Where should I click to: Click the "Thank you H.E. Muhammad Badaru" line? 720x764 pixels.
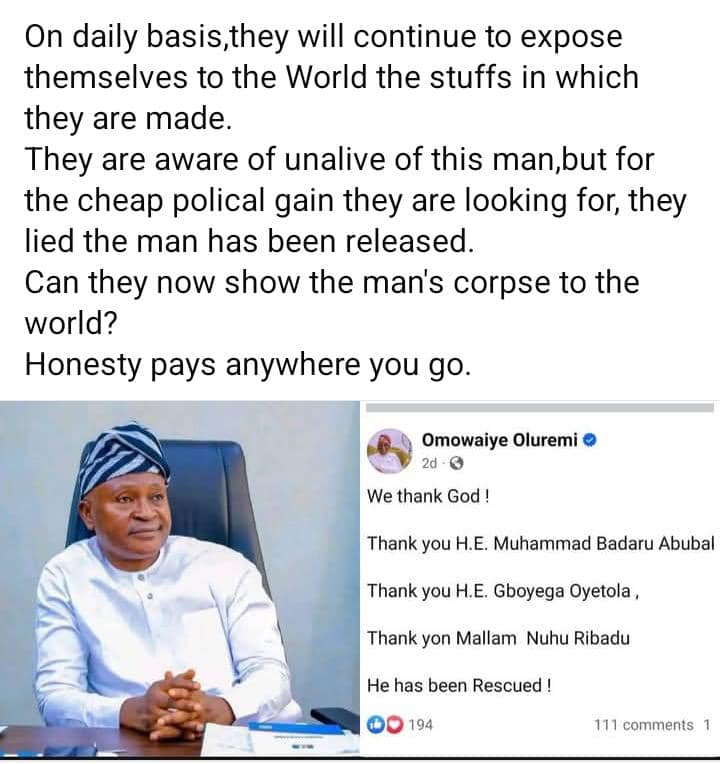tap(540, 544)
